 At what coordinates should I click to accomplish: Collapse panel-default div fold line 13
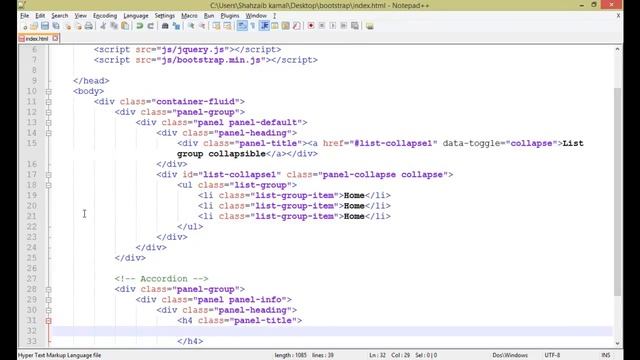49,123
